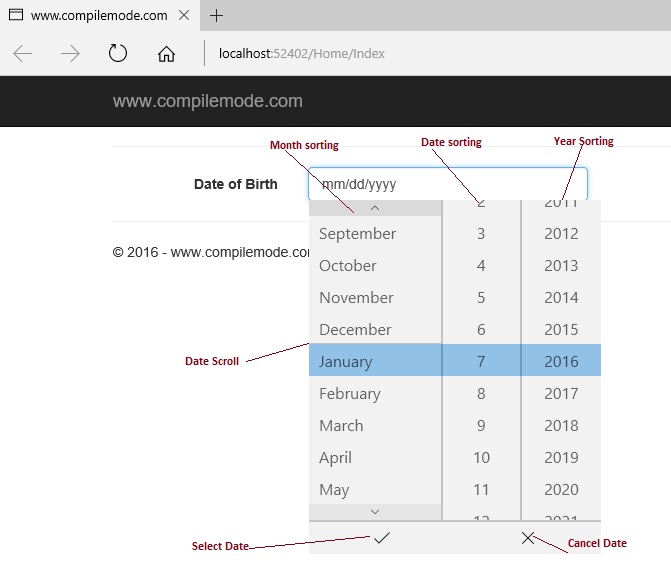Select the www.compilemode.com browser tab
This screenshot has width=671, height=575.
(x=95, y=15)
